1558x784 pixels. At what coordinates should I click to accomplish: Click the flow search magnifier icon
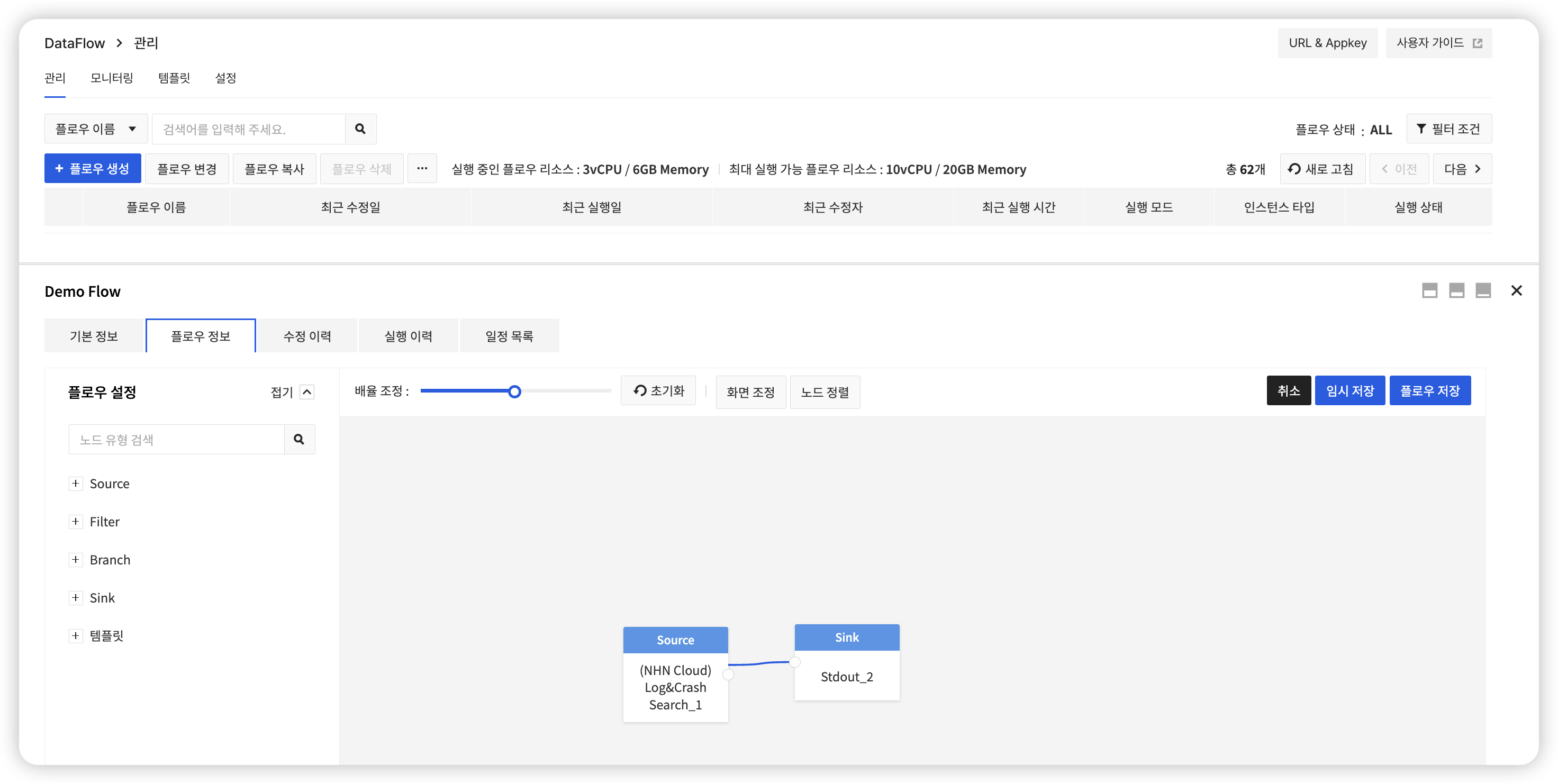(x=360, y=129)
